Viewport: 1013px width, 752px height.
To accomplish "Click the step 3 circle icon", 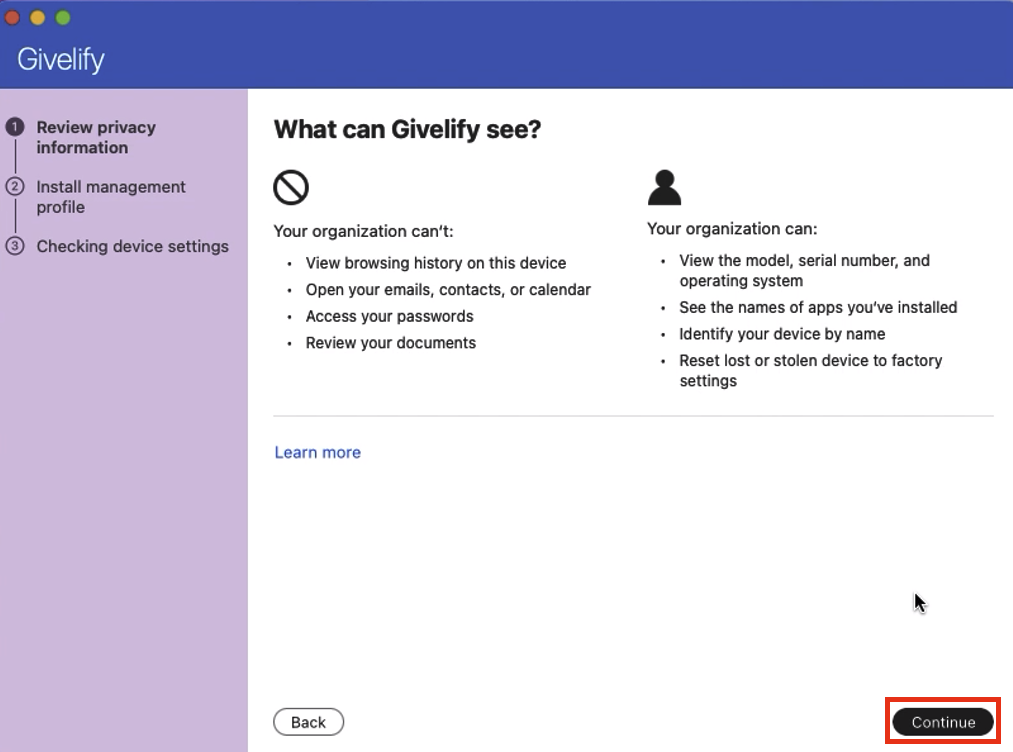I will (x=15, y=246).
